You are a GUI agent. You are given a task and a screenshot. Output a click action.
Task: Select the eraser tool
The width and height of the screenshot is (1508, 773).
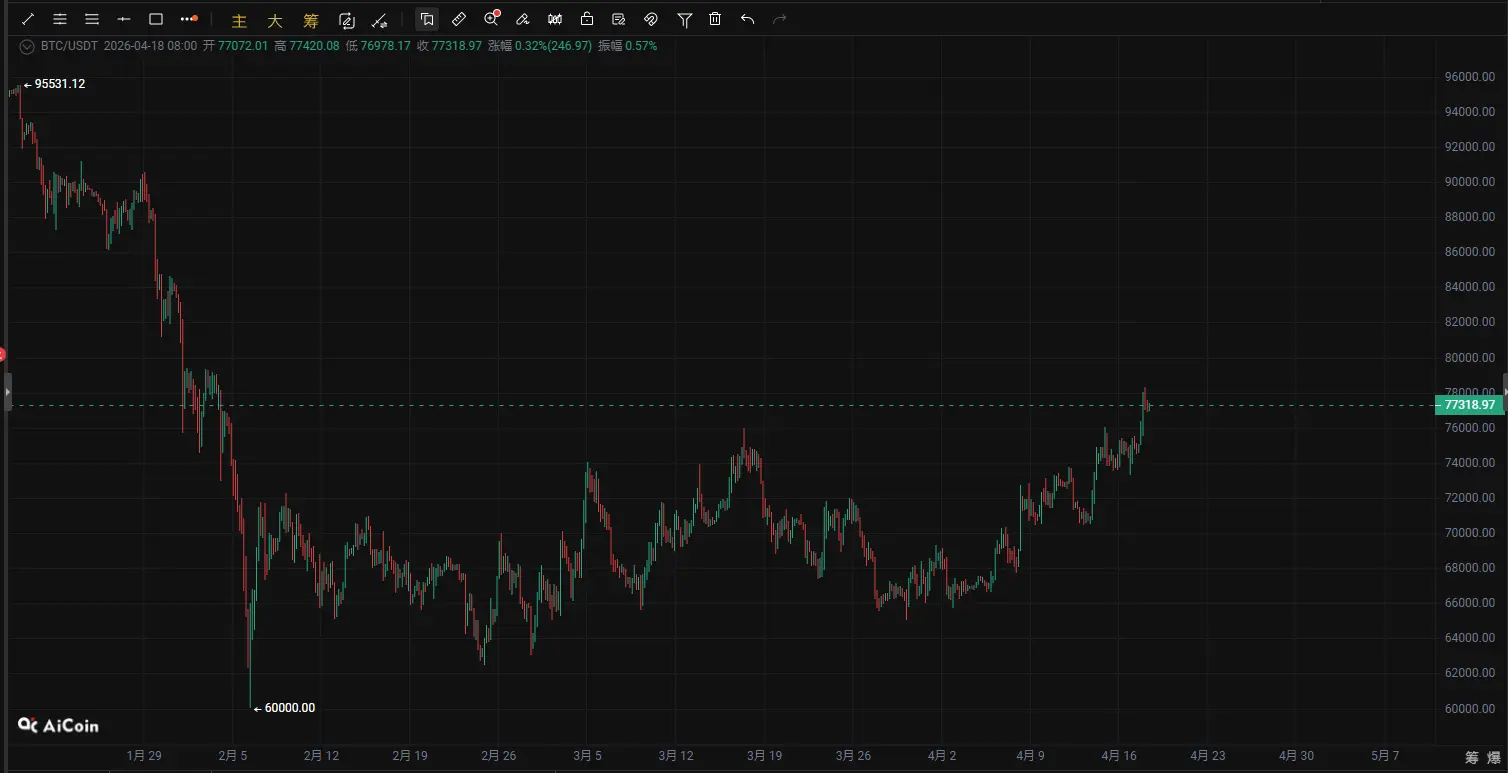pyautogui.click(x=523, y=19)
